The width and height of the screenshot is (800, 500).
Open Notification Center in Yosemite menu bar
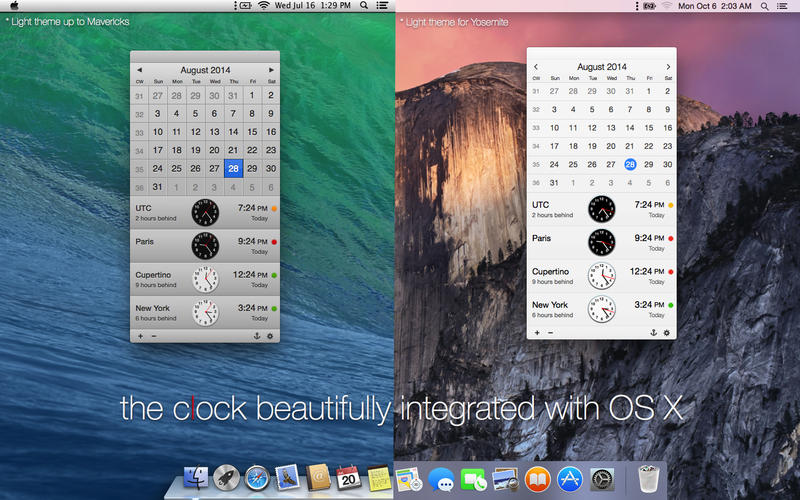pos(782,7)
